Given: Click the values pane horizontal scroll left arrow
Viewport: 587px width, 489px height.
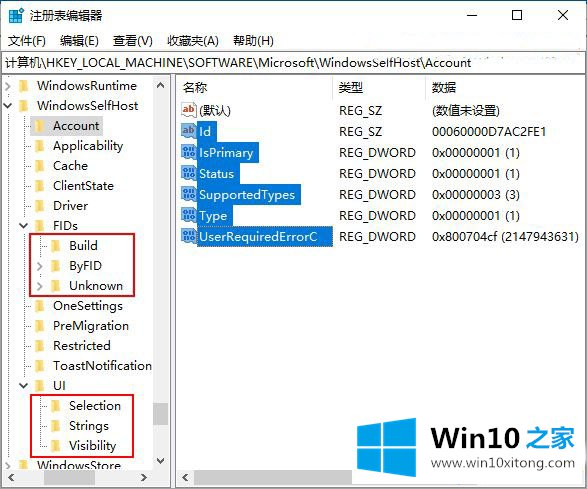Looking at the screenshot, I should (185, 477).
